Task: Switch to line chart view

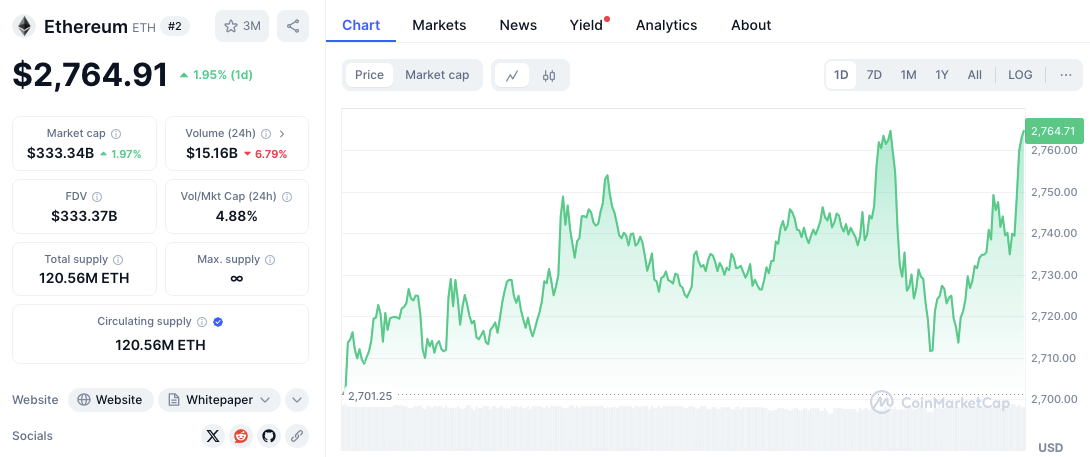Action: tap(512, 75)
